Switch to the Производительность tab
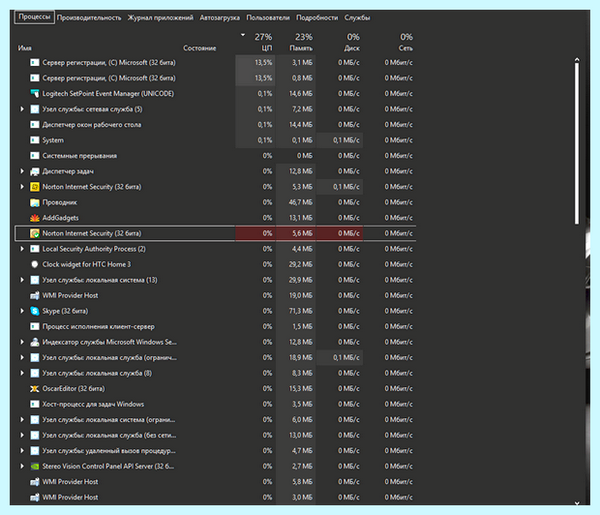Image resolution: width=600 pixels, height=515 pixels. pyautogui.click(x=89, y=18)
